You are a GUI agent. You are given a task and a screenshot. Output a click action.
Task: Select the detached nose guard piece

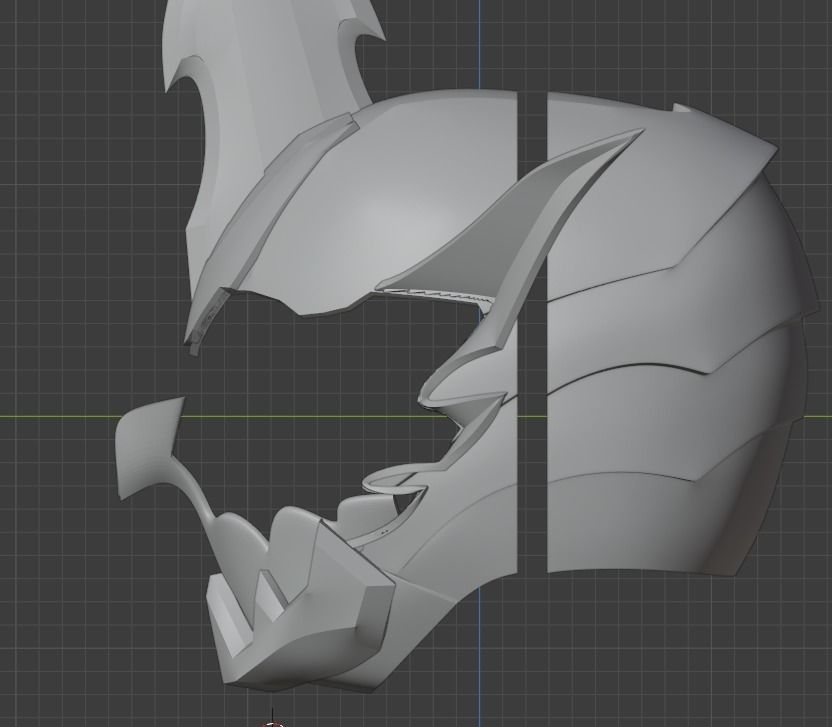149,446
